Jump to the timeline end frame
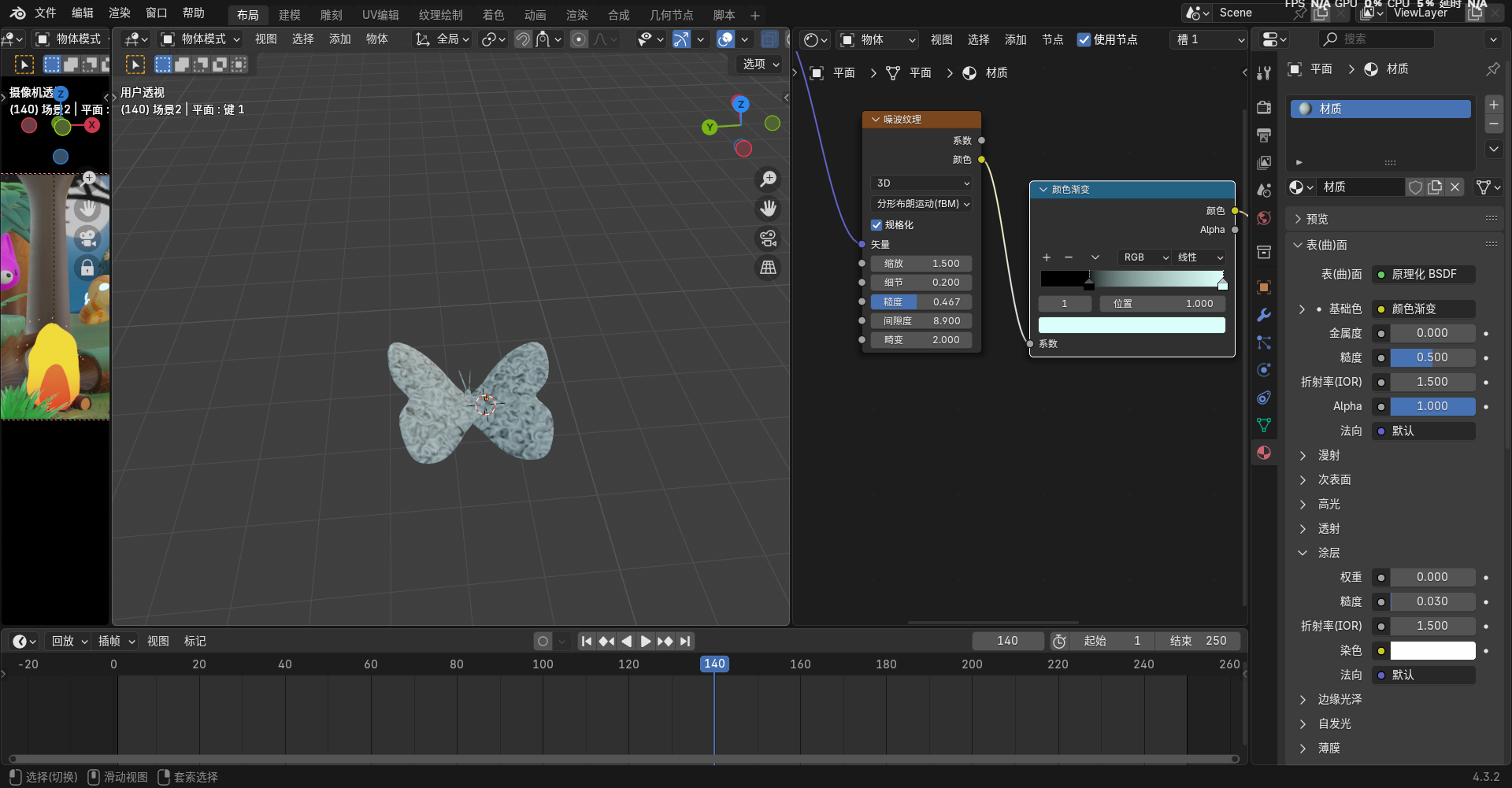 [685, 641]
